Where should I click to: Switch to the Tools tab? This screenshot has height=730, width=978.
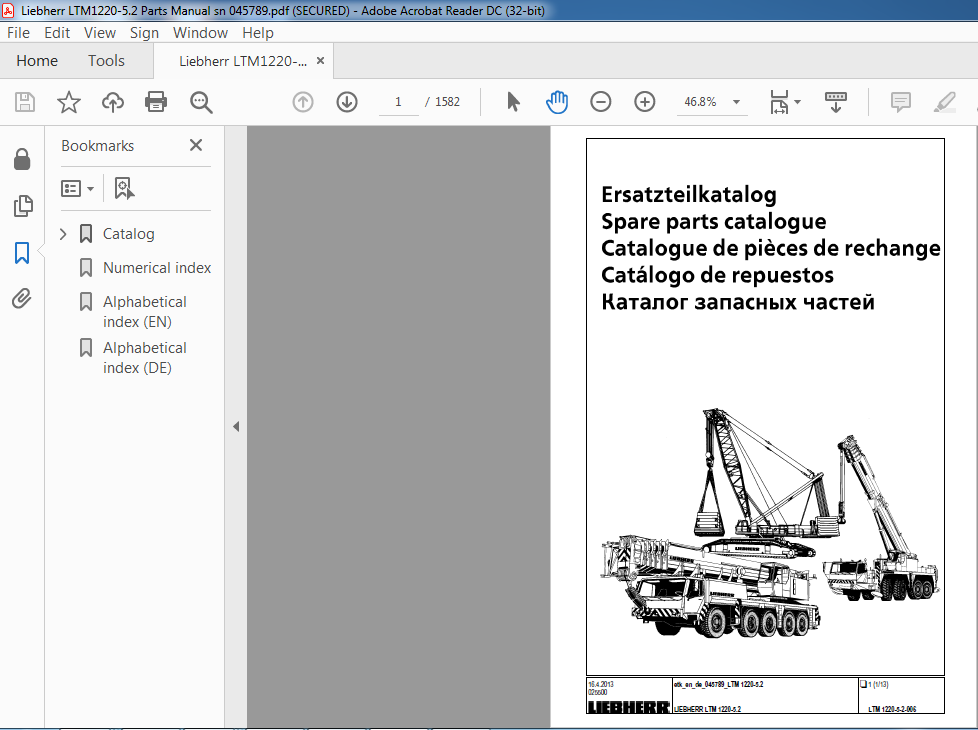106,61
